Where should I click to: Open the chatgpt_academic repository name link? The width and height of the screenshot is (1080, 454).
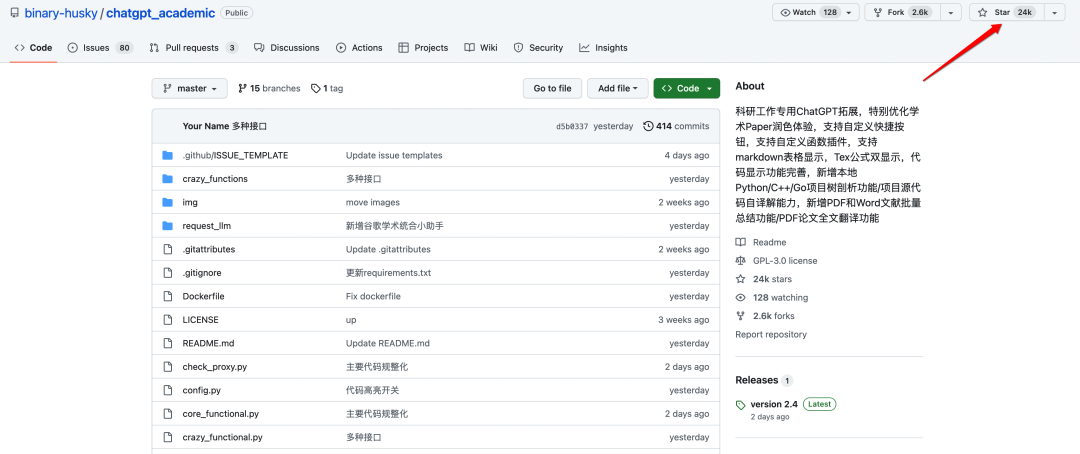coord(160,12)
